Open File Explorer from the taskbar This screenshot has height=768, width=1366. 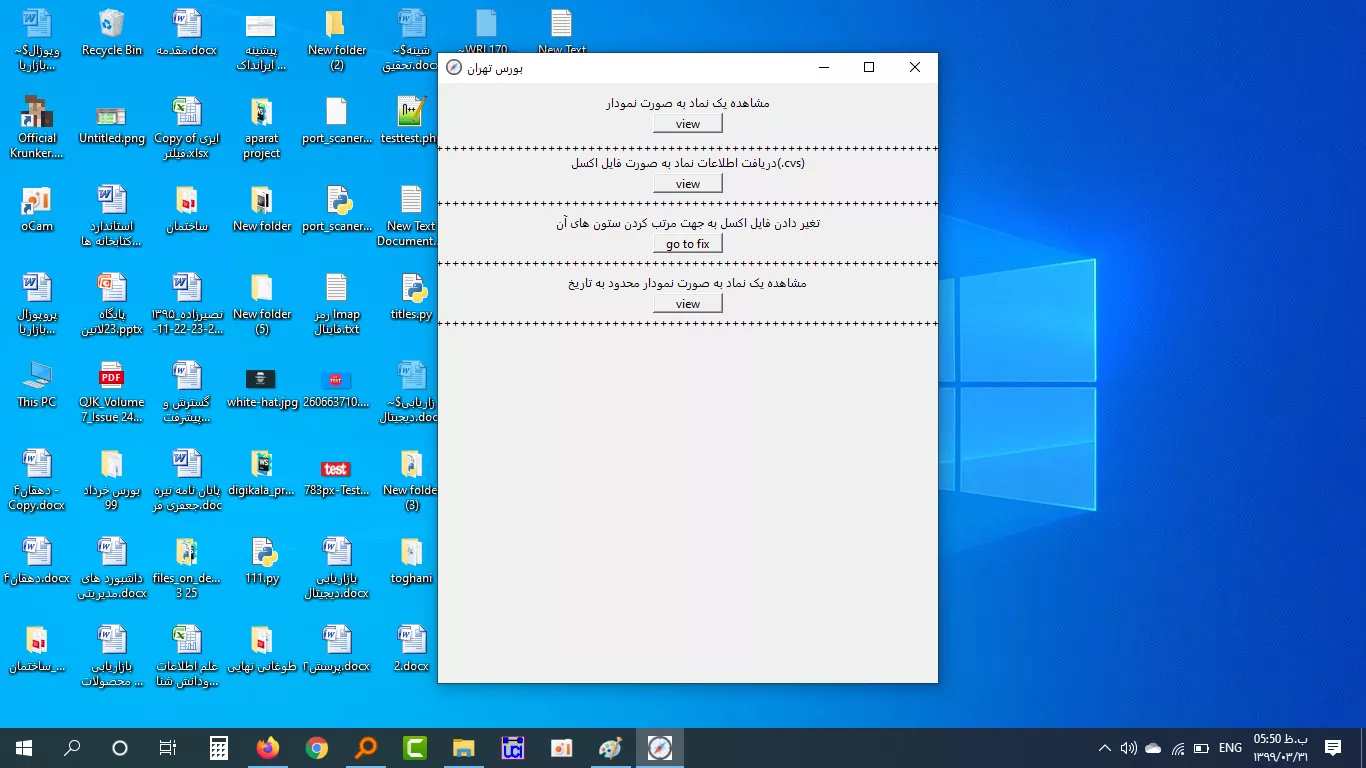tap(463, 748)
